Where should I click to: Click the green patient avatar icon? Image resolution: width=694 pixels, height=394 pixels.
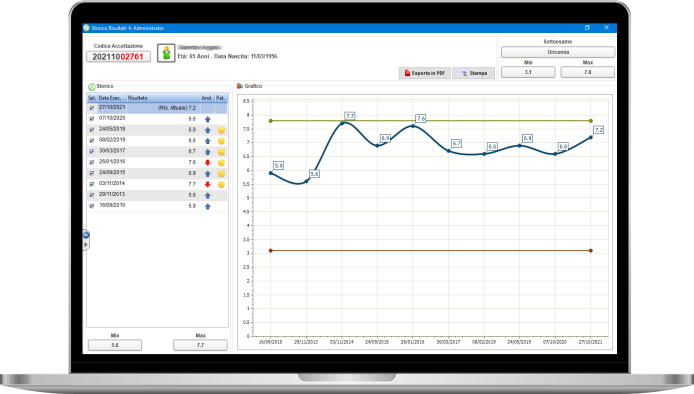(x=166, y=53)
